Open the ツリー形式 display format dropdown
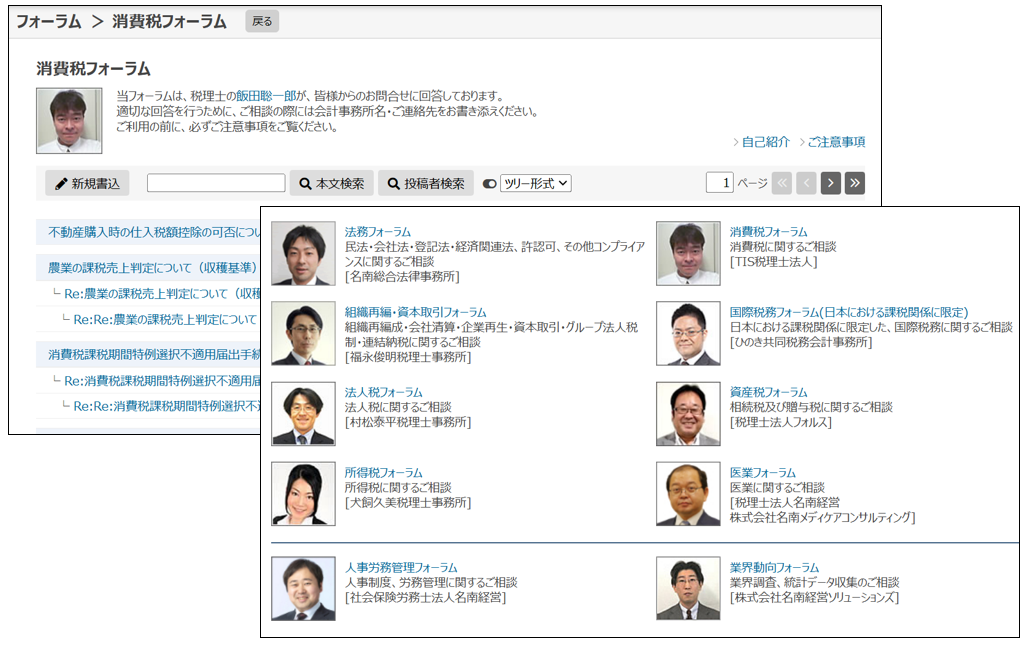Image resolution: width=1026 pixels, height=646 pixels. point(535,183)
